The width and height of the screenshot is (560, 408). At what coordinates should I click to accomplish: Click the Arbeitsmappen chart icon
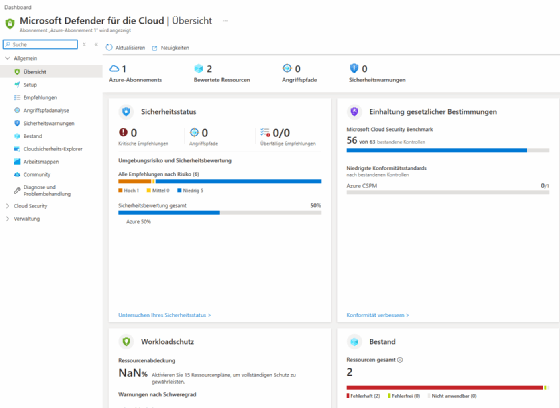[17, 162]
